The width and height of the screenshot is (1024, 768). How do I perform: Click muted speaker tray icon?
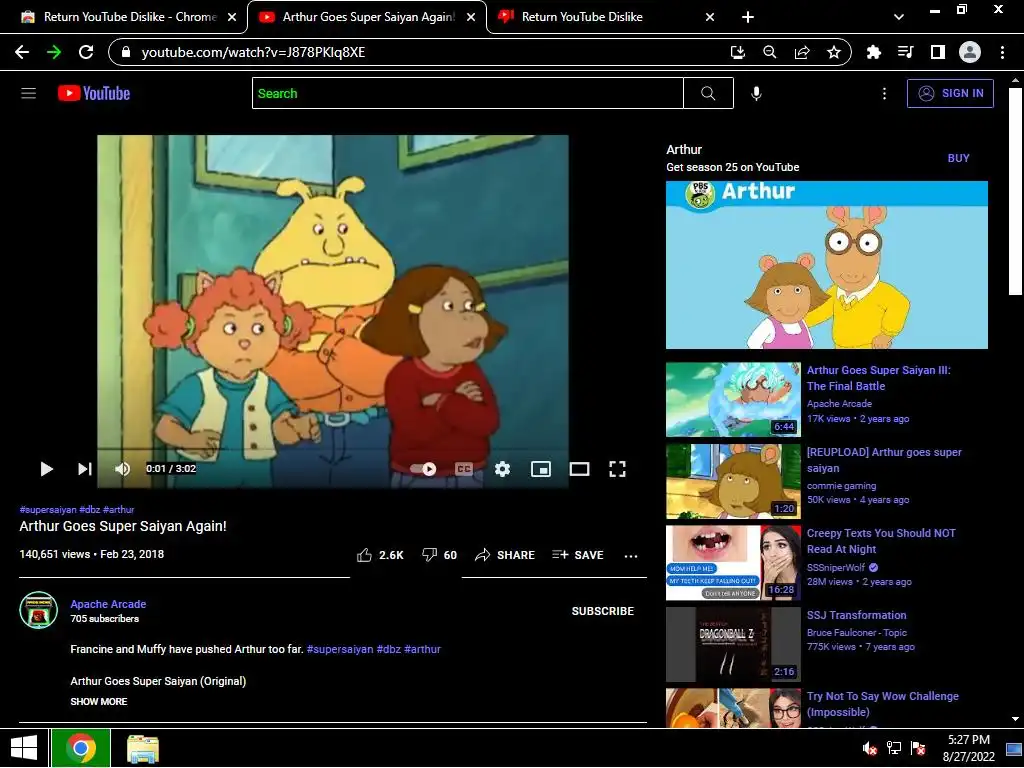pos(869,748)
